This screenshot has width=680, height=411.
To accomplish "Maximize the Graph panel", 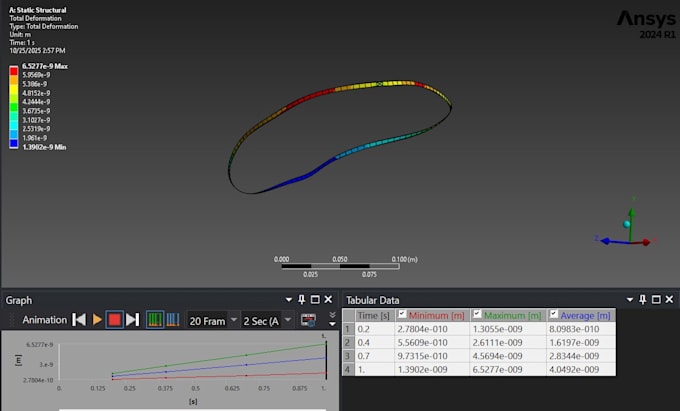I will pyautogui.click(x=315, y=300).
